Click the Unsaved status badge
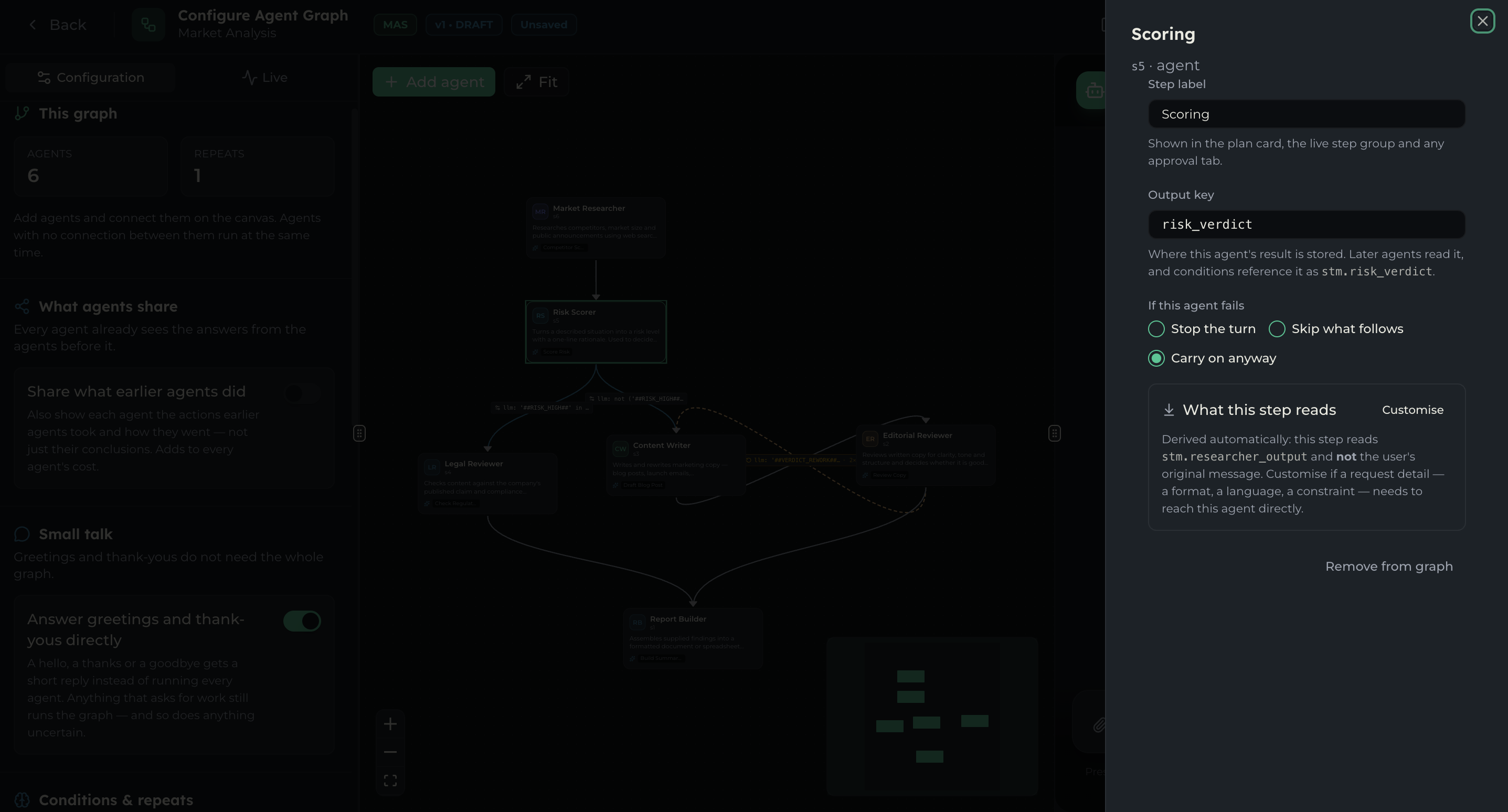1508x812 pixels. [x=543, y=25]
